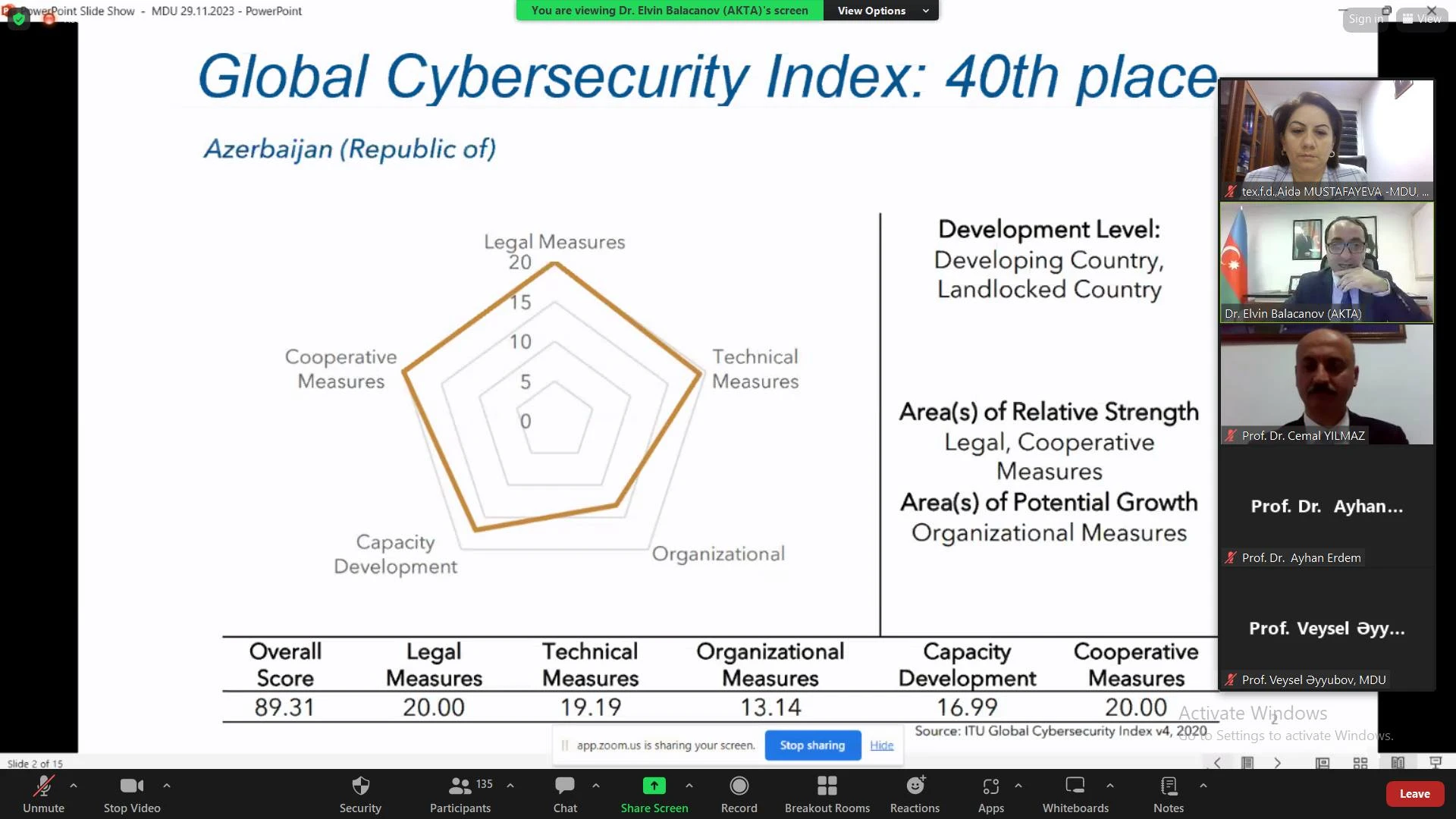
Task: Select Prof. Dr. Ayhan Erdem participant tile
Action: tap(1326, 507)
